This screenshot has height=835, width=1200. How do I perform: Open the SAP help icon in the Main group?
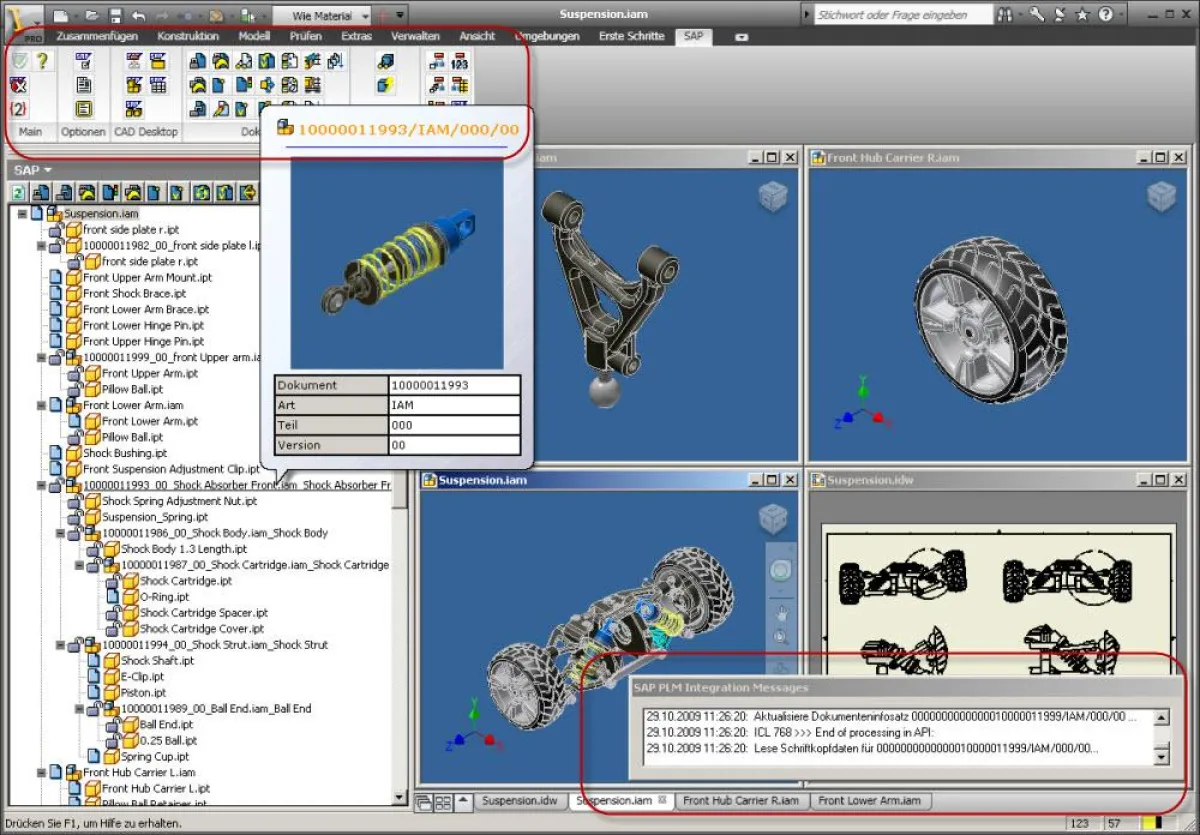(42, 59)
